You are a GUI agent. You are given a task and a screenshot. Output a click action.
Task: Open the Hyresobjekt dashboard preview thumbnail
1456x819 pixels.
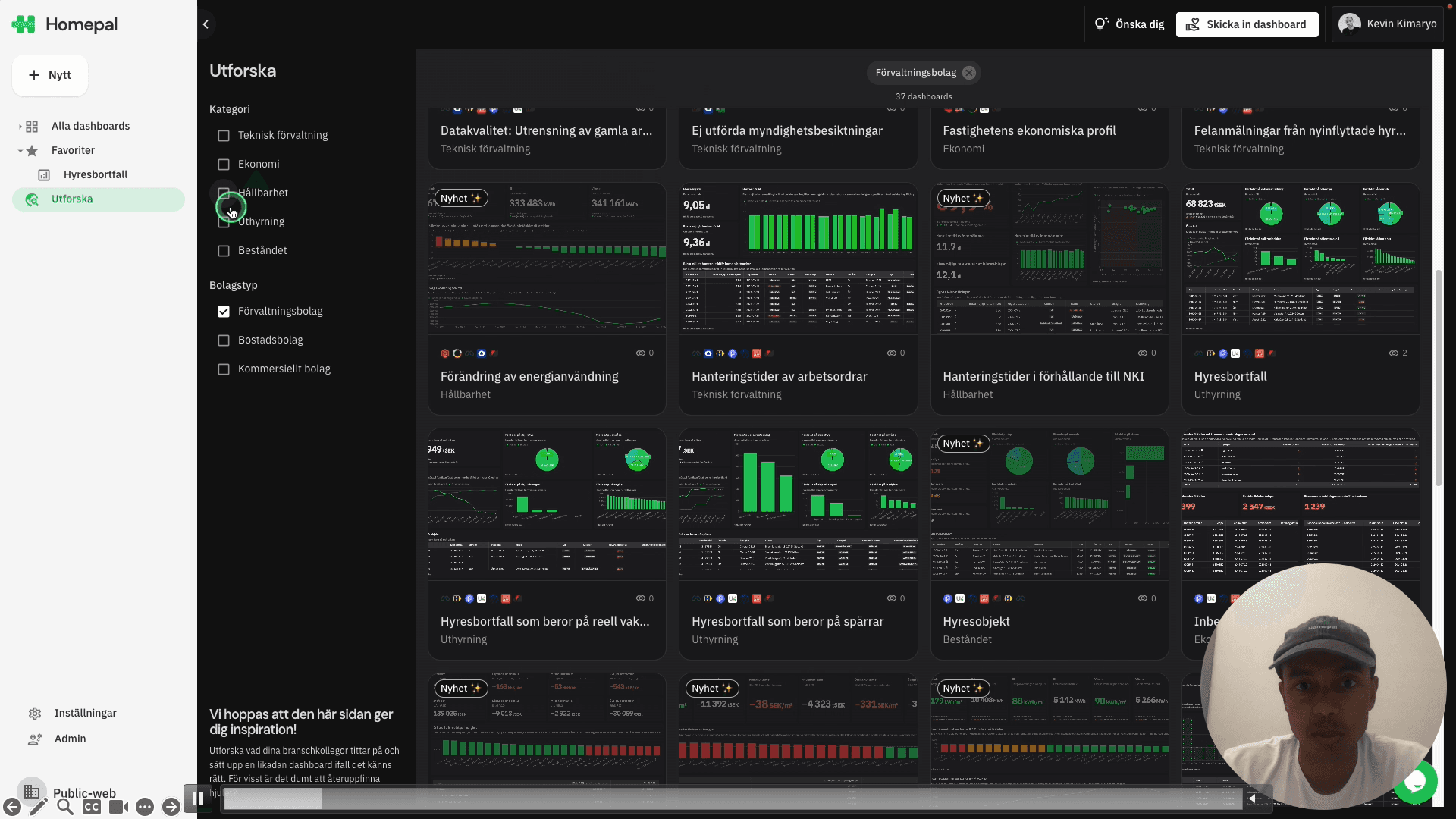click(x=1050, y=504)
